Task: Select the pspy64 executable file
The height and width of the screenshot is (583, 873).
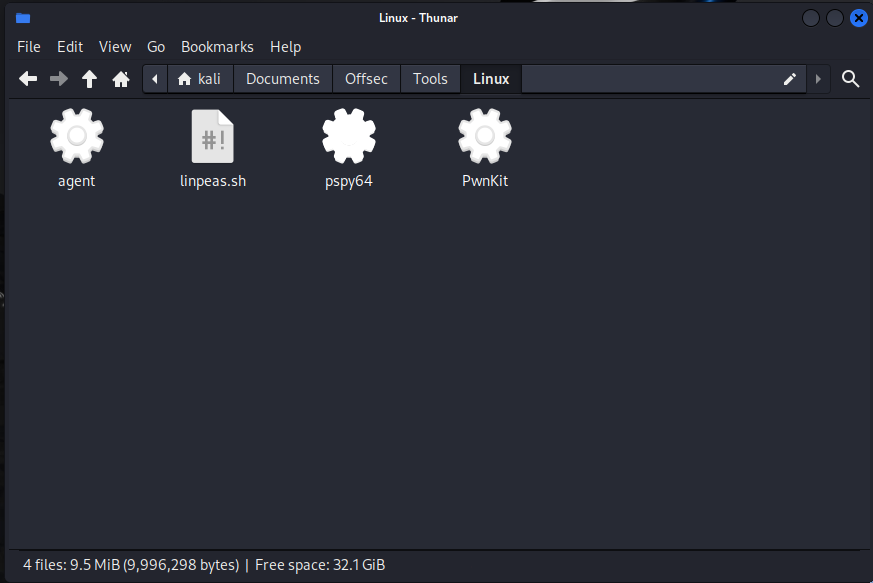Action: (349, 149)
